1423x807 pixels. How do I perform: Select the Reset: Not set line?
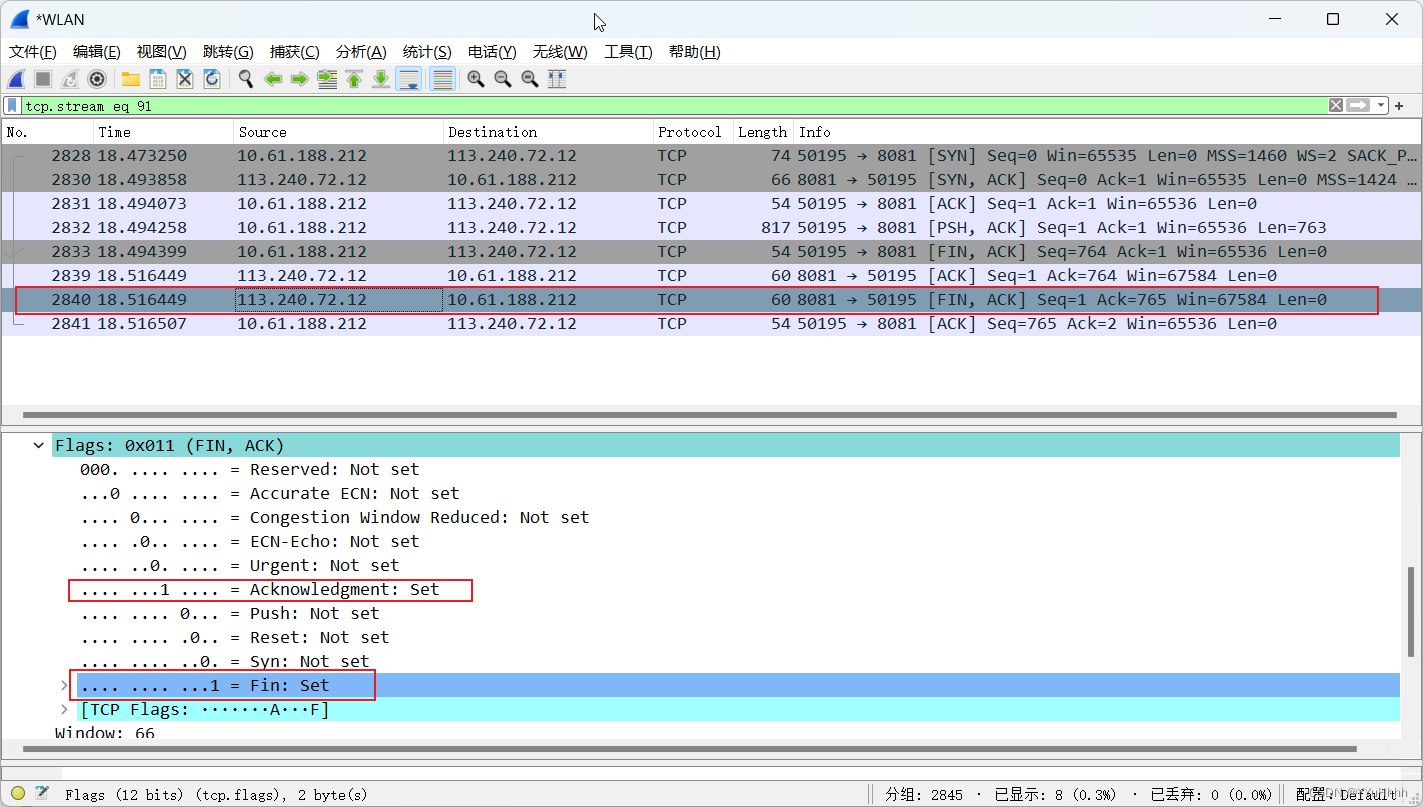pos(235,638)
